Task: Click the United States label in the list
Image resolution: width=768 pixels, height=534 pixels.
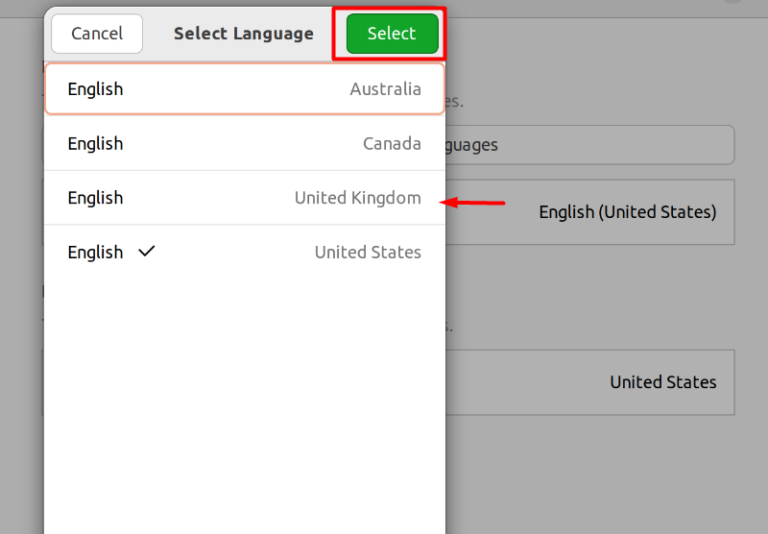Action: coord(368,252)
